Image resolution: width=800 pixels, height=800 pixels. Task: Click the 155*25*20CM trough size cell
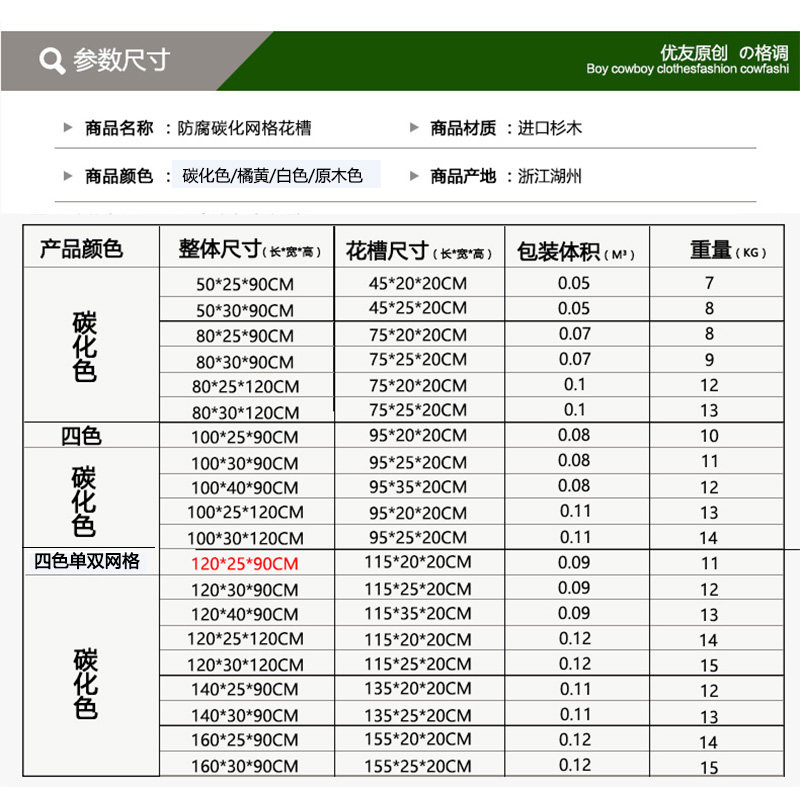[x=418, y=766]
